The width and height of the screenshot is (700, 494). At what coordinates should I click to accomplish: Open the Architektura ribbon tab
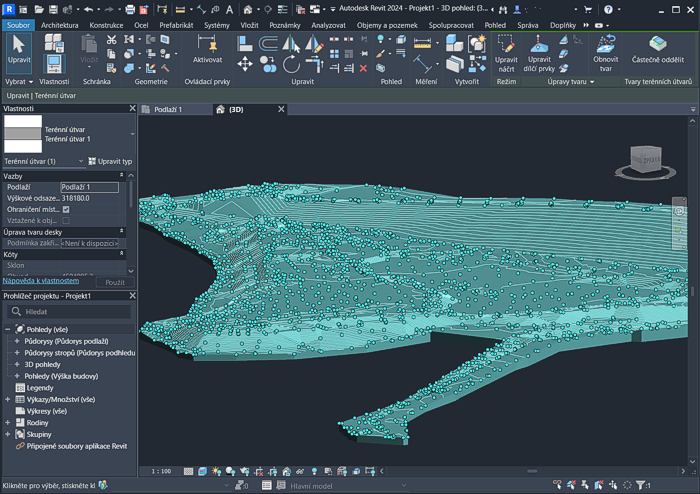point(60,24)
